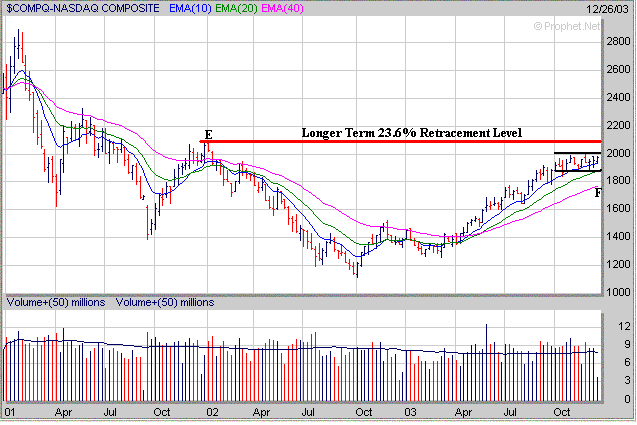The height and width of the screenshot is (425, 637).
Task: Click the Longer Term 23.6% Retracement Level text
Action: point(411,132)
